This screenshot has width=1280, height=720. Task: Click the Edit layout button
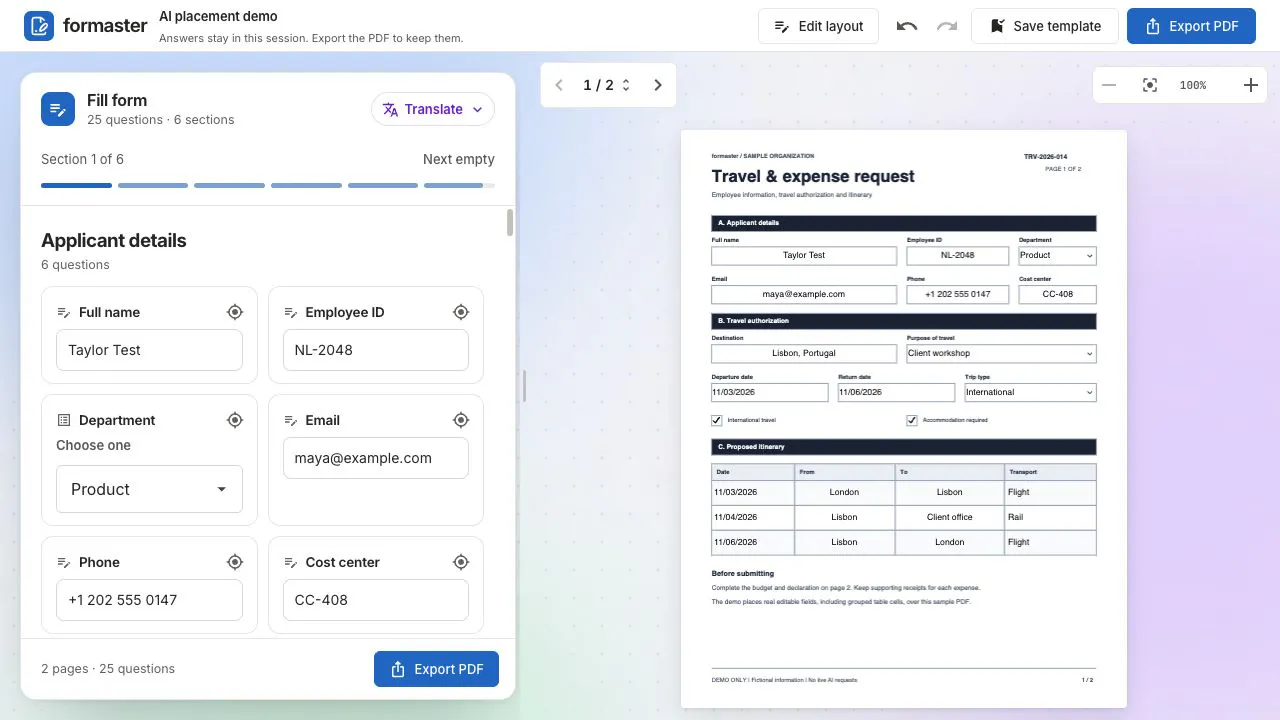pos(818,26)
